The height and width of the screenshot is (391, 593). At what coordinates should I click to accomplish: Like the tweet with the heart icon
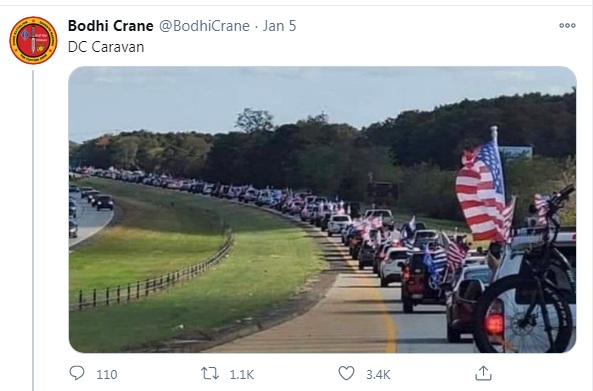346,373
